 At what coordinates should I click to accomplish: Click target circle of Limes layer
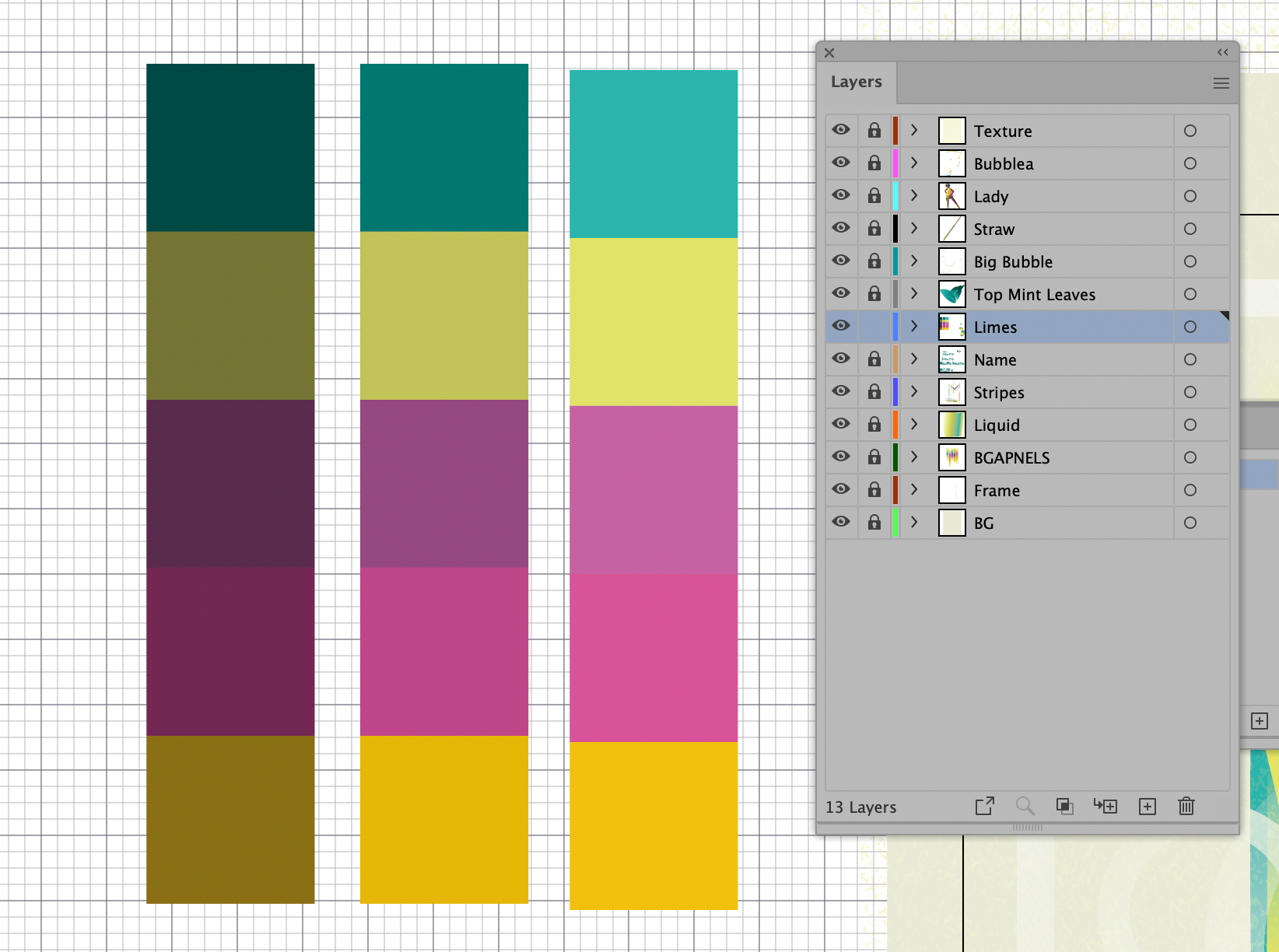pos(1190,327)
